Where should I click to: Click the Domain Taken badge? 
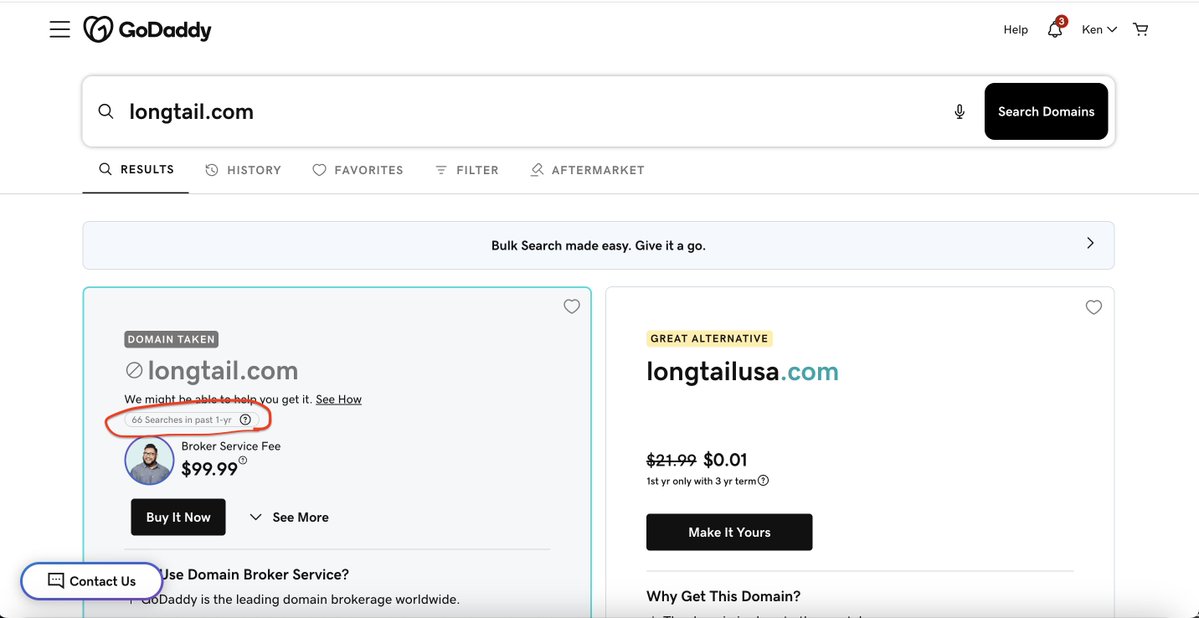(x=171, y=339)
